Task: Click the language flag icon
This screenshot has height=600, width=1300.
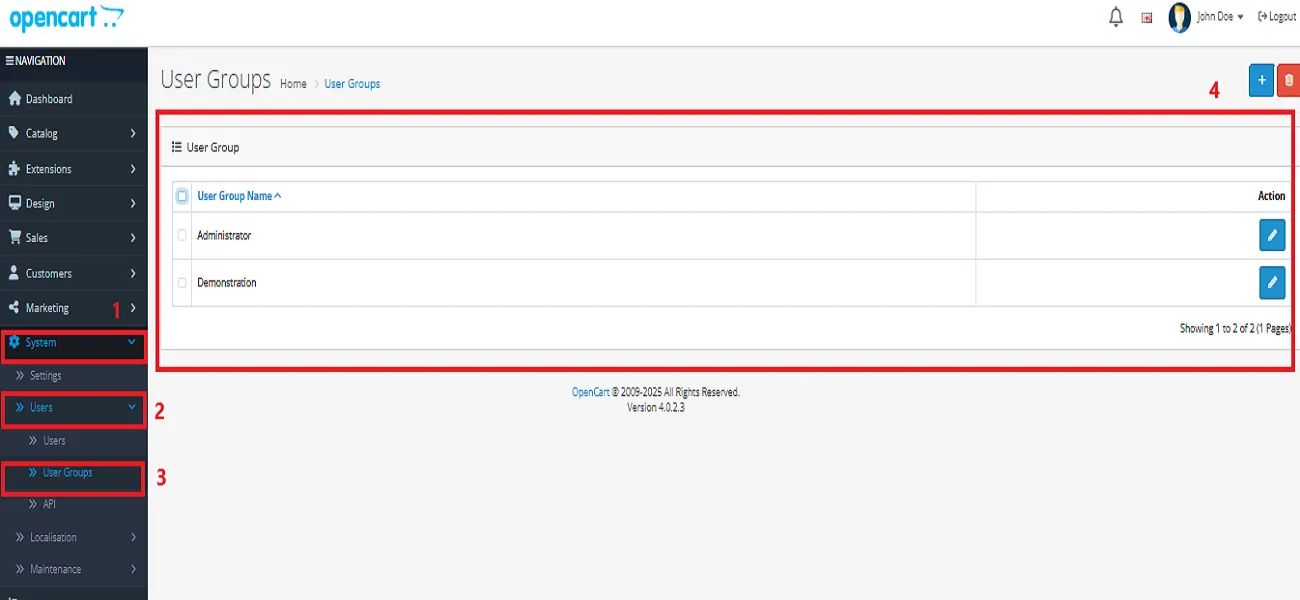Action: click(x=1147, y=18)
